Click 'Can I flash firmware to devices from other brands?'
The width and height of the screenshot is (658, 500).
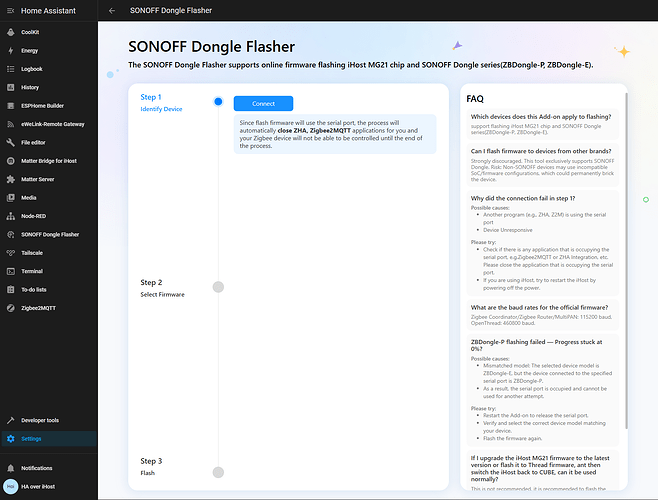[541, 151]
